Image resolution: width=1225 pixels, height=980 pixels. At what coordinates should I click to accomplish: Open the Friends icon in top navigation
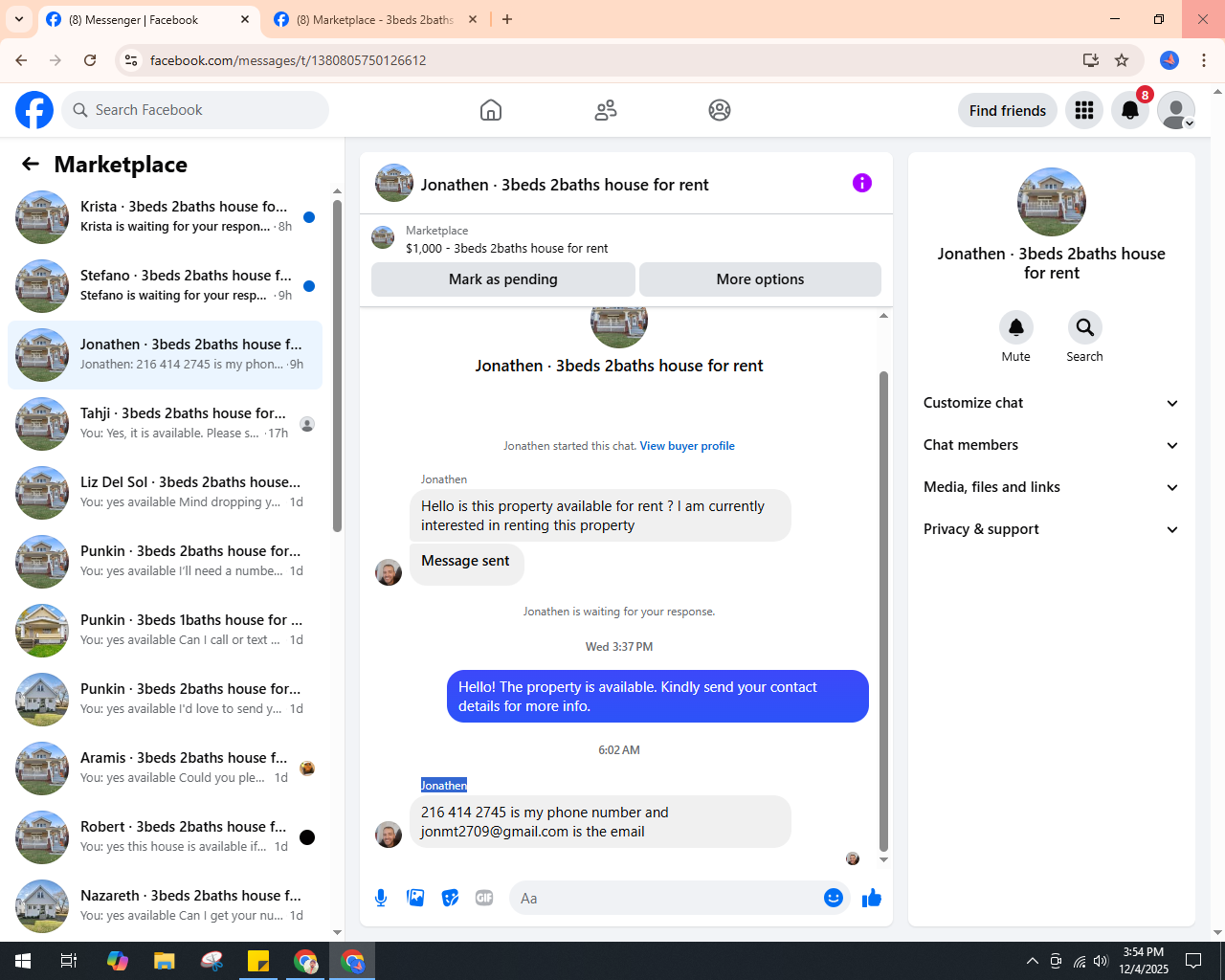(606, 110)
